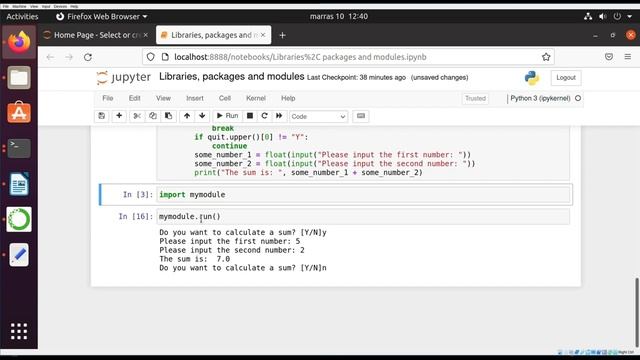Screen dimensions: 640x360
Task: Open the Pocket save icon
Action: click(x=609, y=57)
